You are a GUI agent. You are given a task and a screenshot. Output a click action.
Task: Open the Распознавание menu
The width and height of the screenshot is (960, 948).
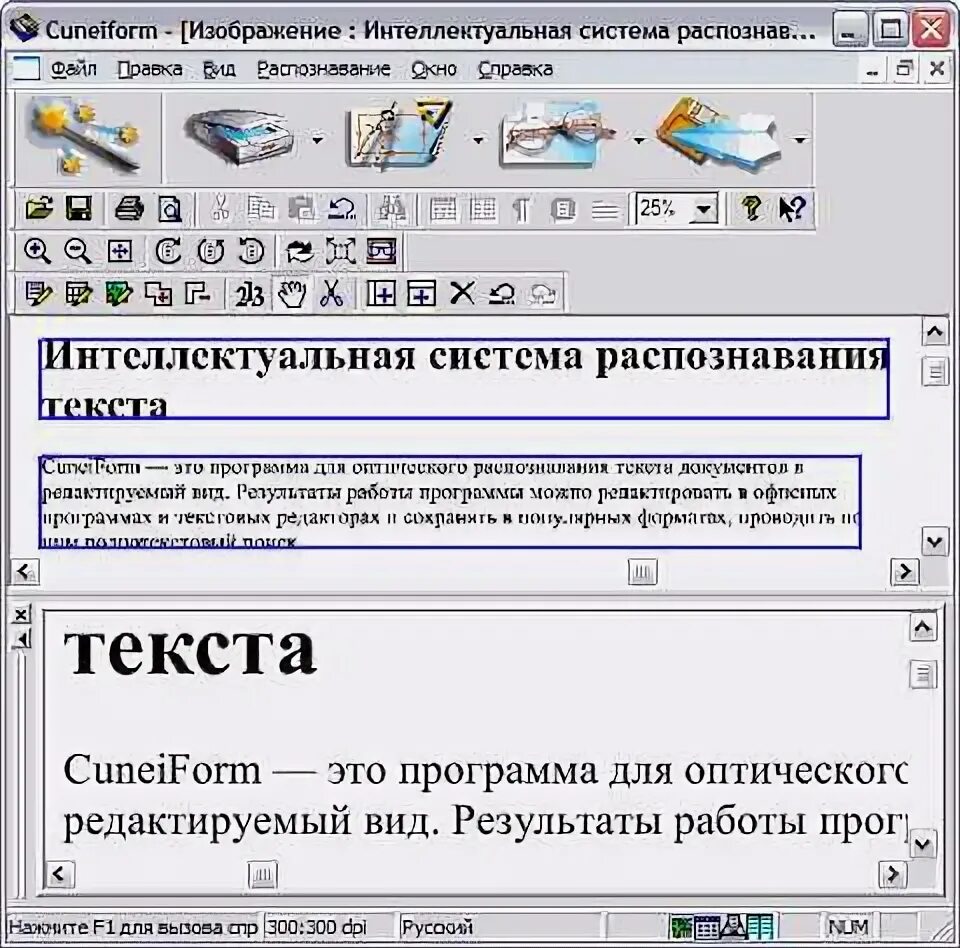click(x=326, y=69)
